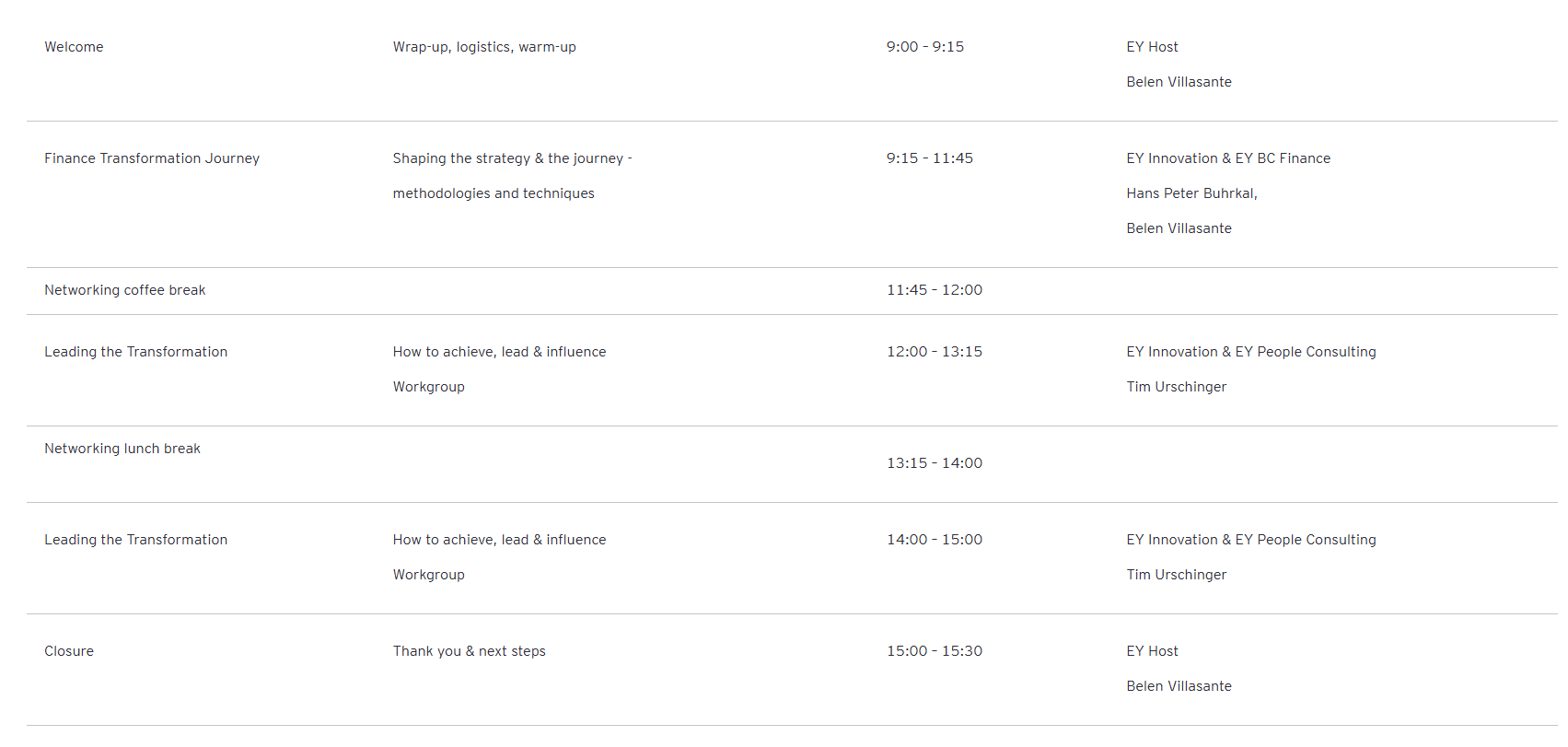The image size is (1568, 747).
Task: Select the 'Thank you & next steps' text
Action: (469, 651)
